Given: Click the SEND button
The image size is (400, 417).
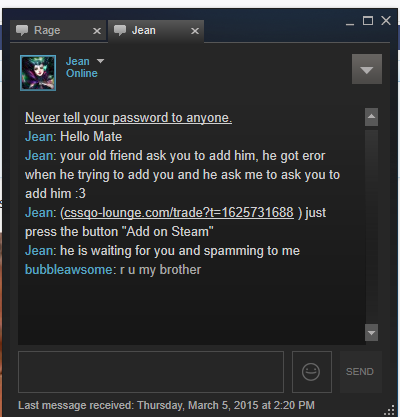Looking at the screenshot, I should pyautogui.click(x=360, y=372).
